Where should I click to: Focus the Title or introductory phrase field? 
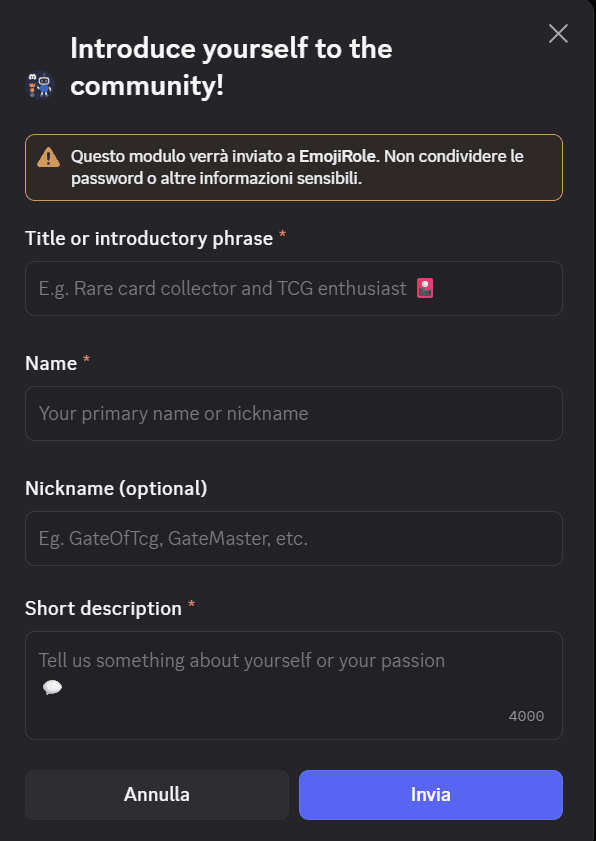point(294,288)
